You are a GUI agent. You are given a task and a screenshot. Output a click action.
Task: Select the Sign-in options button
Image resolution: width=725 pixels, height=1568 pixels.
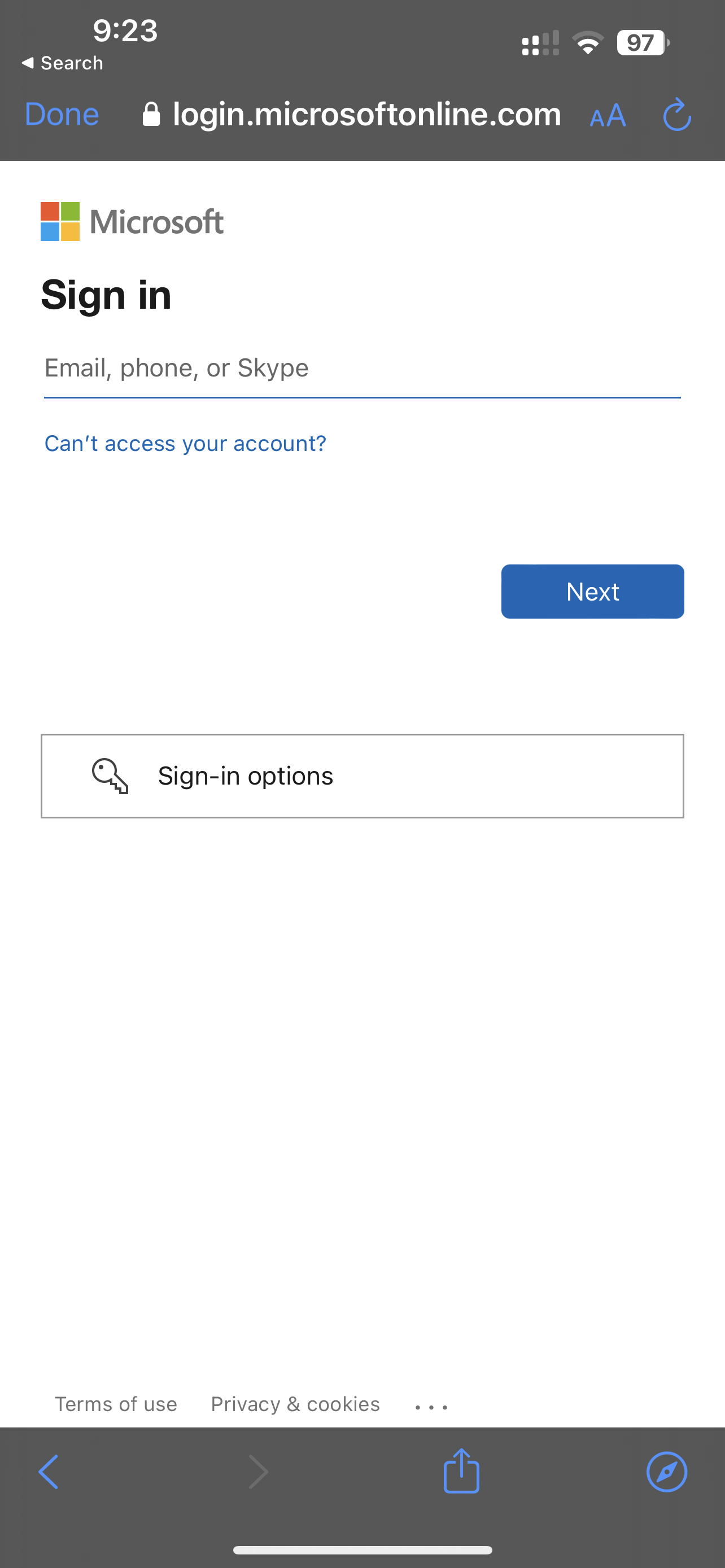362,776
